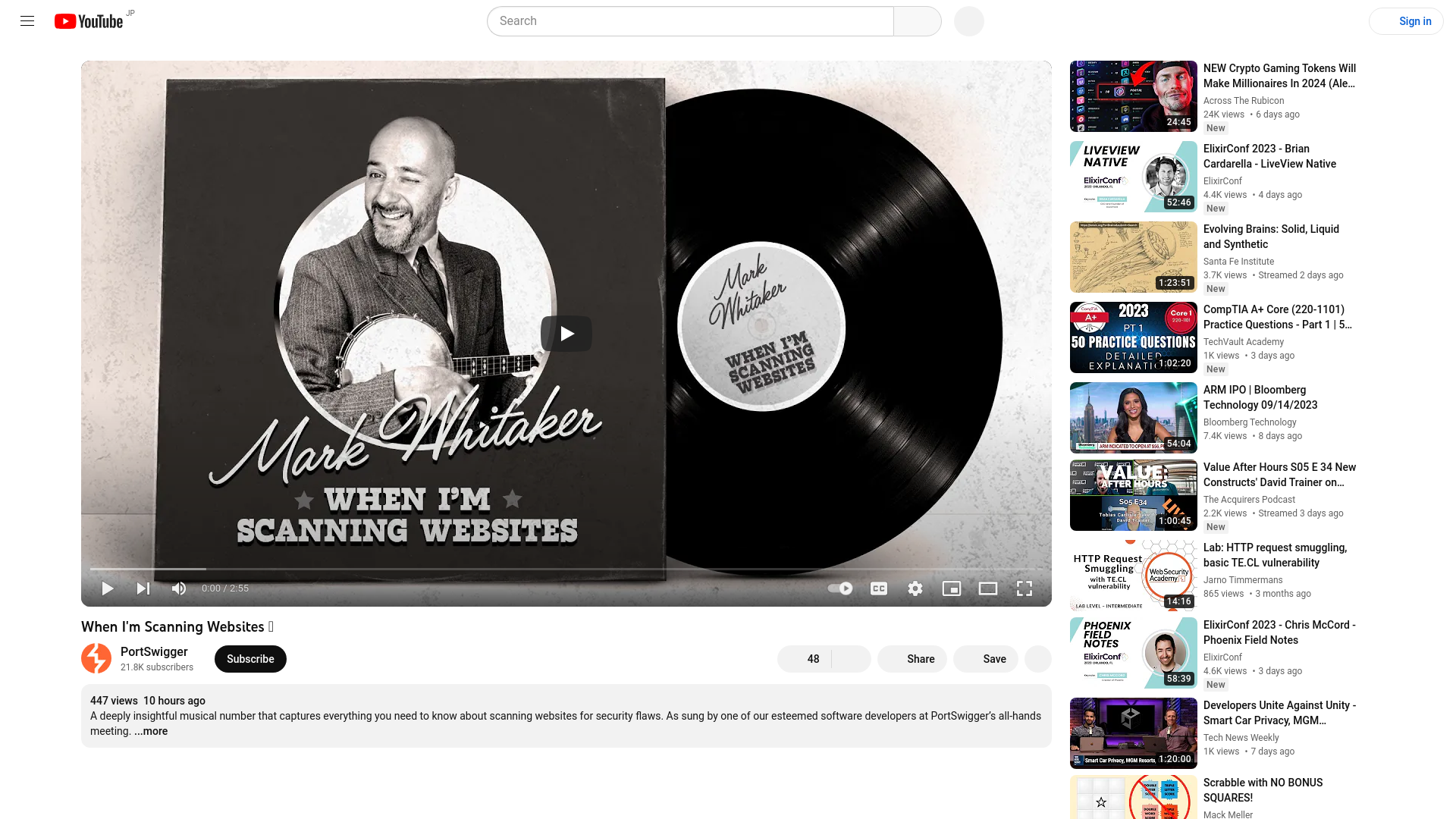Open the settings gear icon

click(x=915, y=588)
